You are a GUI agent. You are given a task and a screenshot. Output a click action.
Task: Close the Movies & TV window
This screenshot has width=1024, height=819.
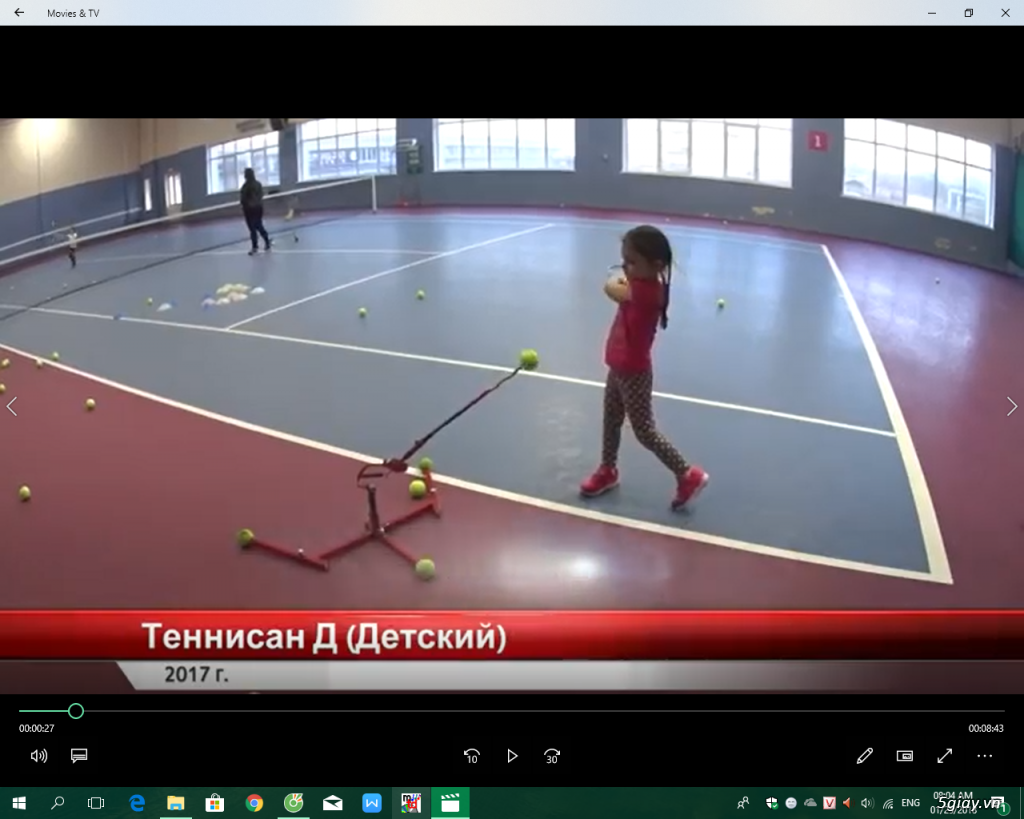(x=1006, y=13)
